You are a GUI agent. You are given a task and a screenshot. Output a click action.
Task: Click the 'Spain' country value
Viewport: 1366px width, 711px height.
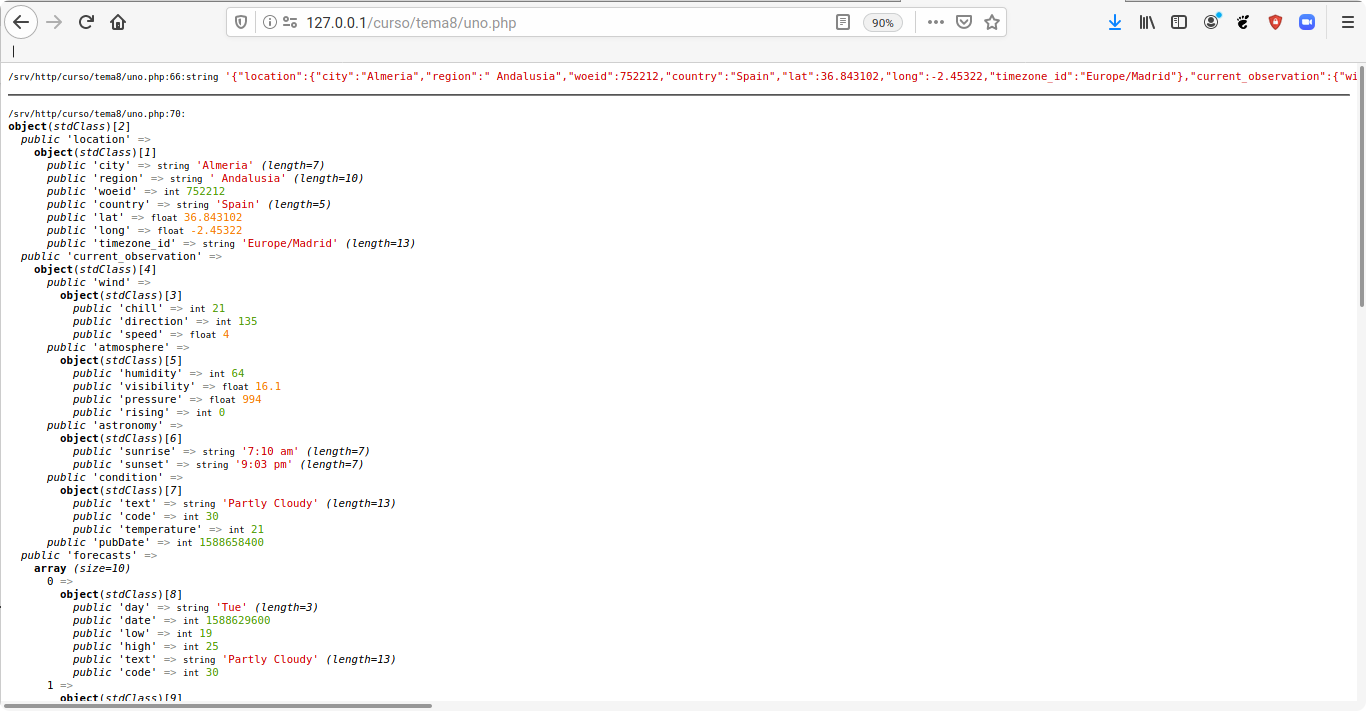(x=238, y=204)
